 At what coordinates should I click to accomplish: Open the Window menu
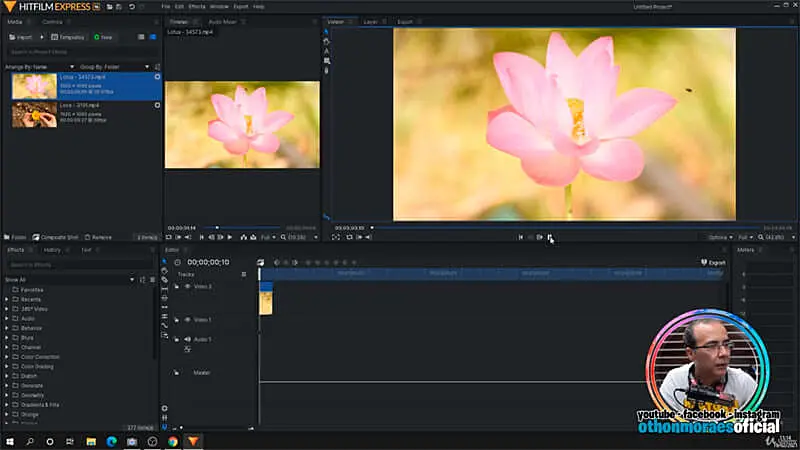point(219,7)
